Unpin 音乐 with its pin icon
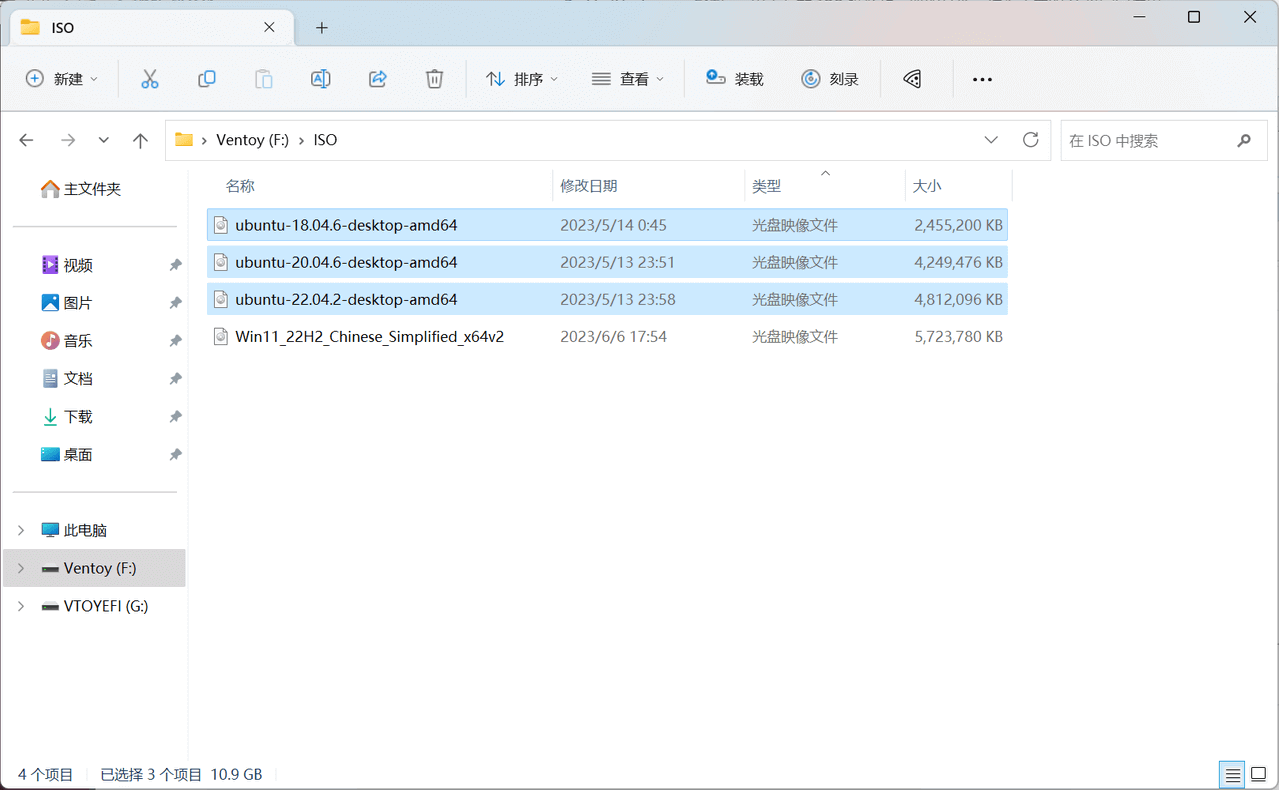 tap(175, 341)
